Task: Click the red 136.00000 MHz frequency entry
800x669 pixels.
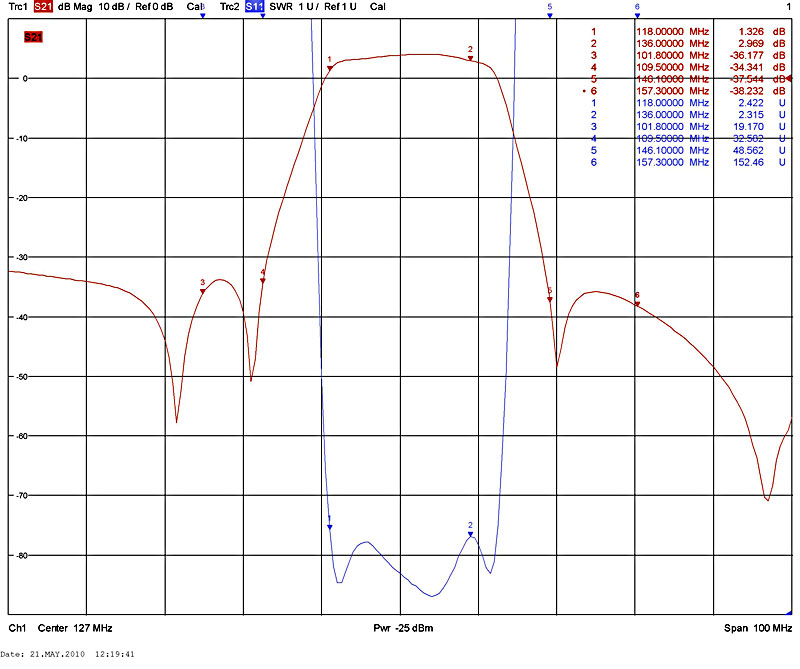Action: tap(672, 43)
